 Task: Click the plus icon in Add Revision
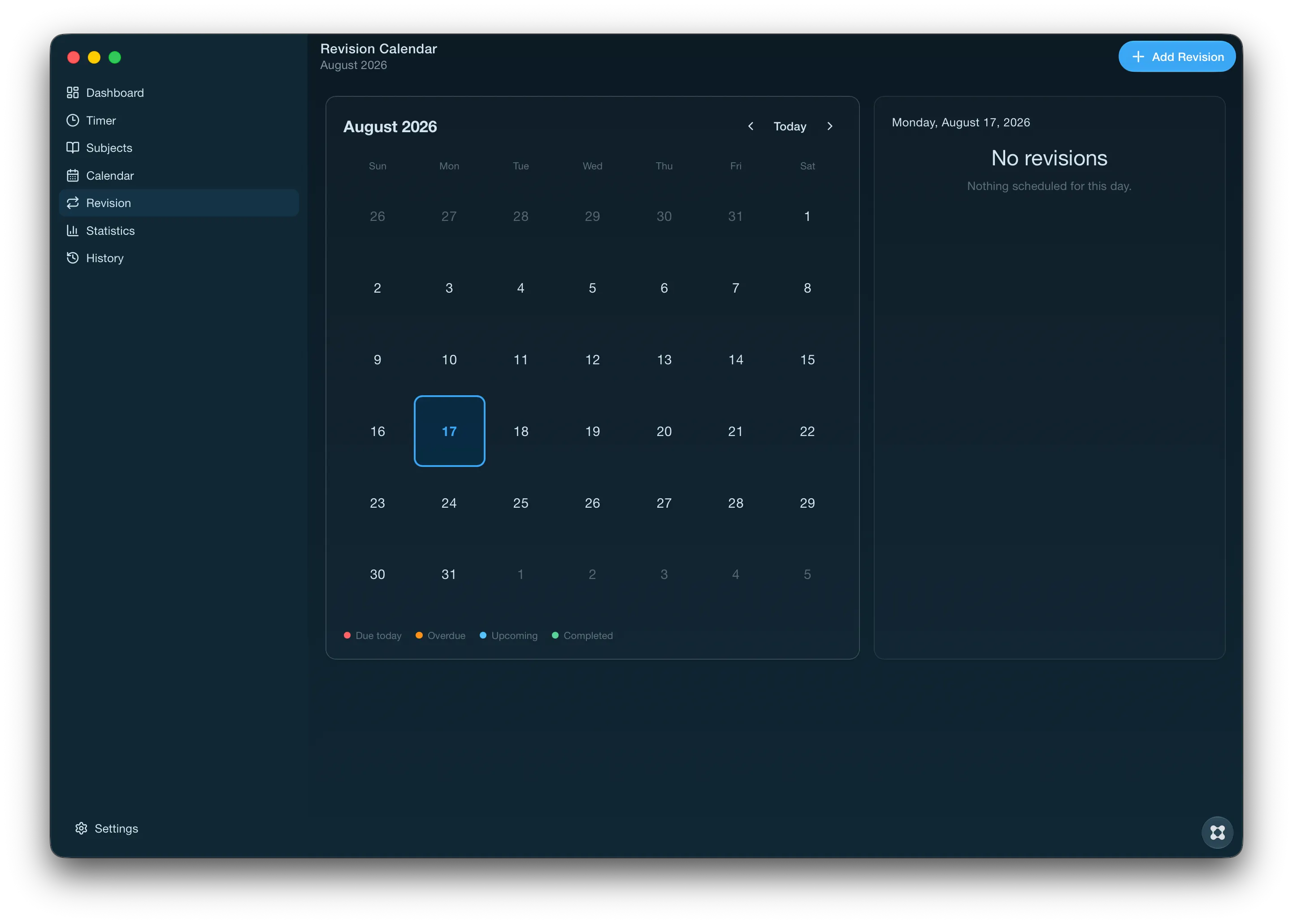click(1137, 56)
